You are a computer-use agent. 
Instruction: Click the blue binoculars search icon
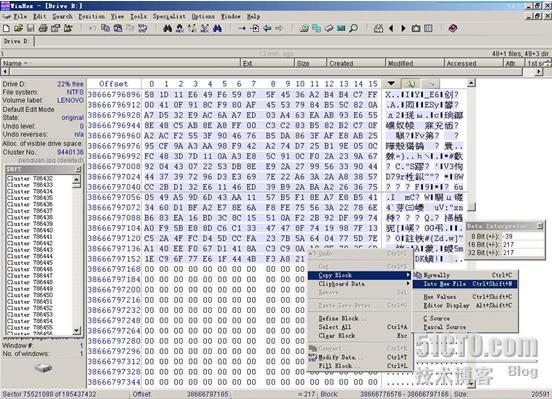[x=217, y=29]
